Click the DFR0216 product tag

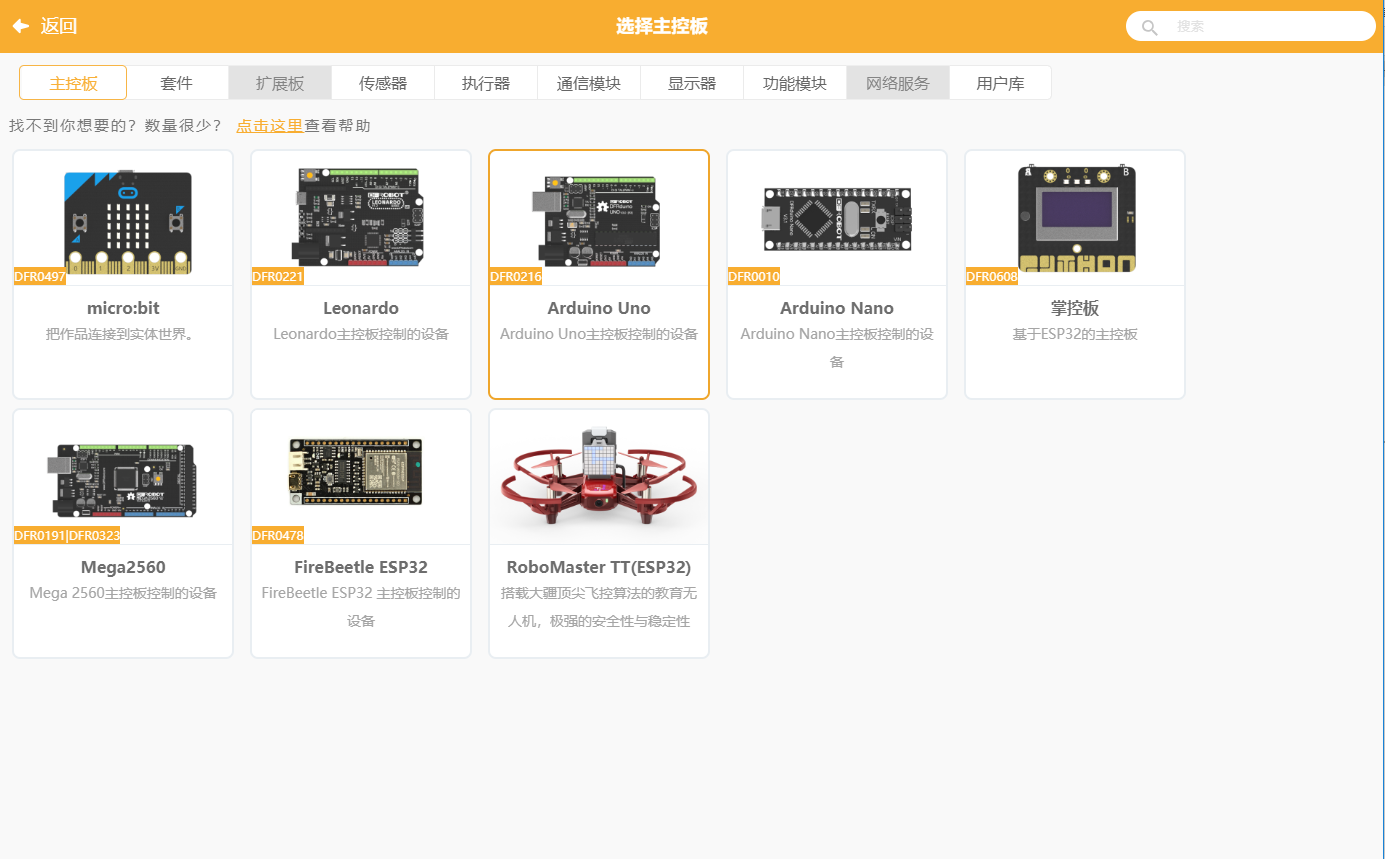coord(516,277)
